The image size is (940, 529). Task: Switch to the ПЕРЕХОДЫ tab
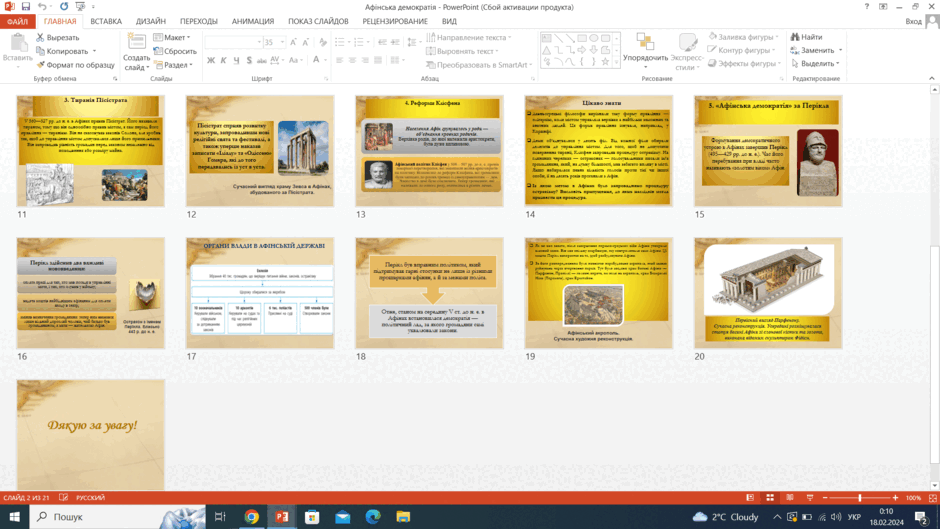point(198,22)
